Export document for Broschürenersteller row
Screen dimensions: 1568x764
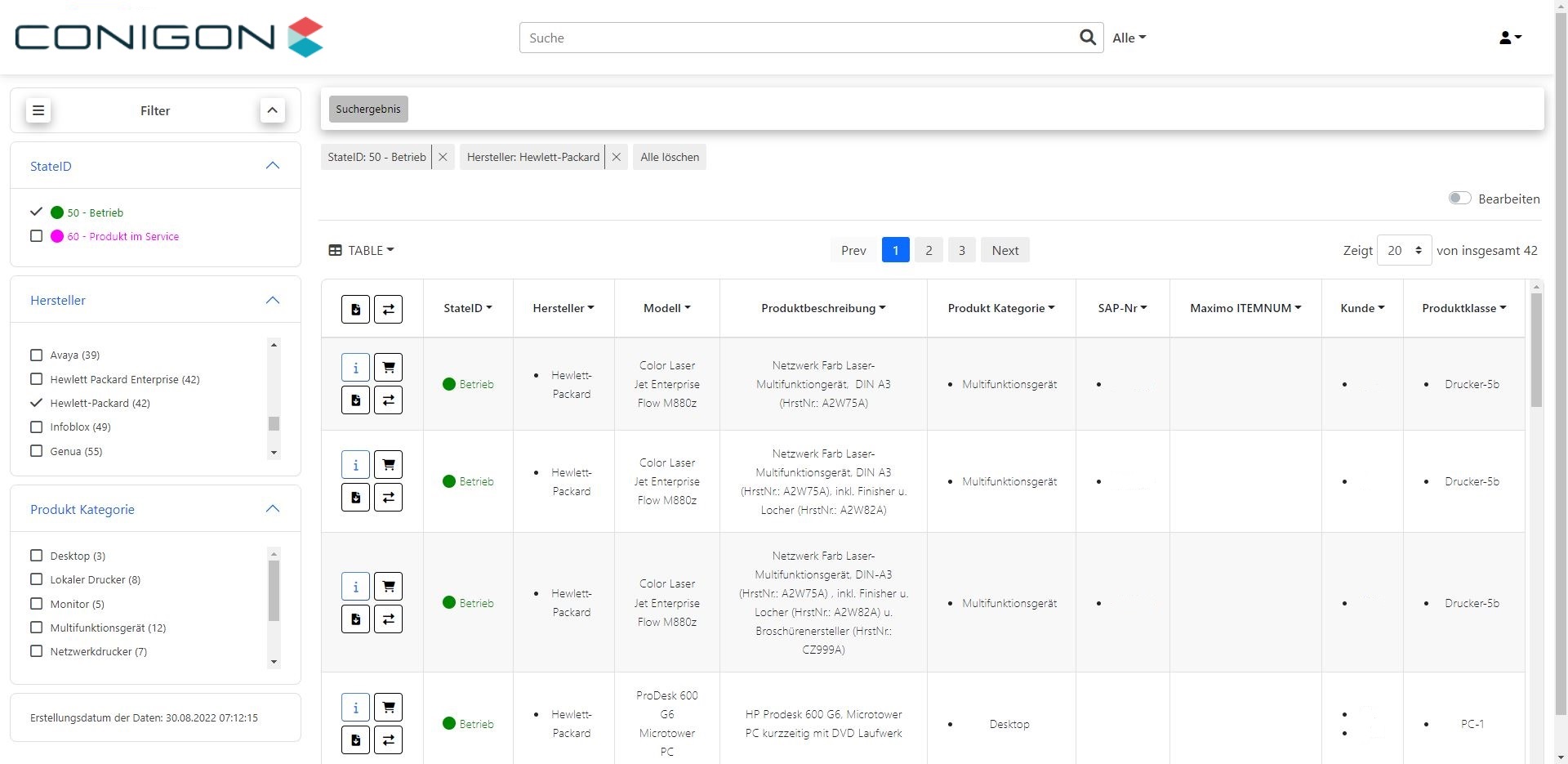(x=355, y=619)
